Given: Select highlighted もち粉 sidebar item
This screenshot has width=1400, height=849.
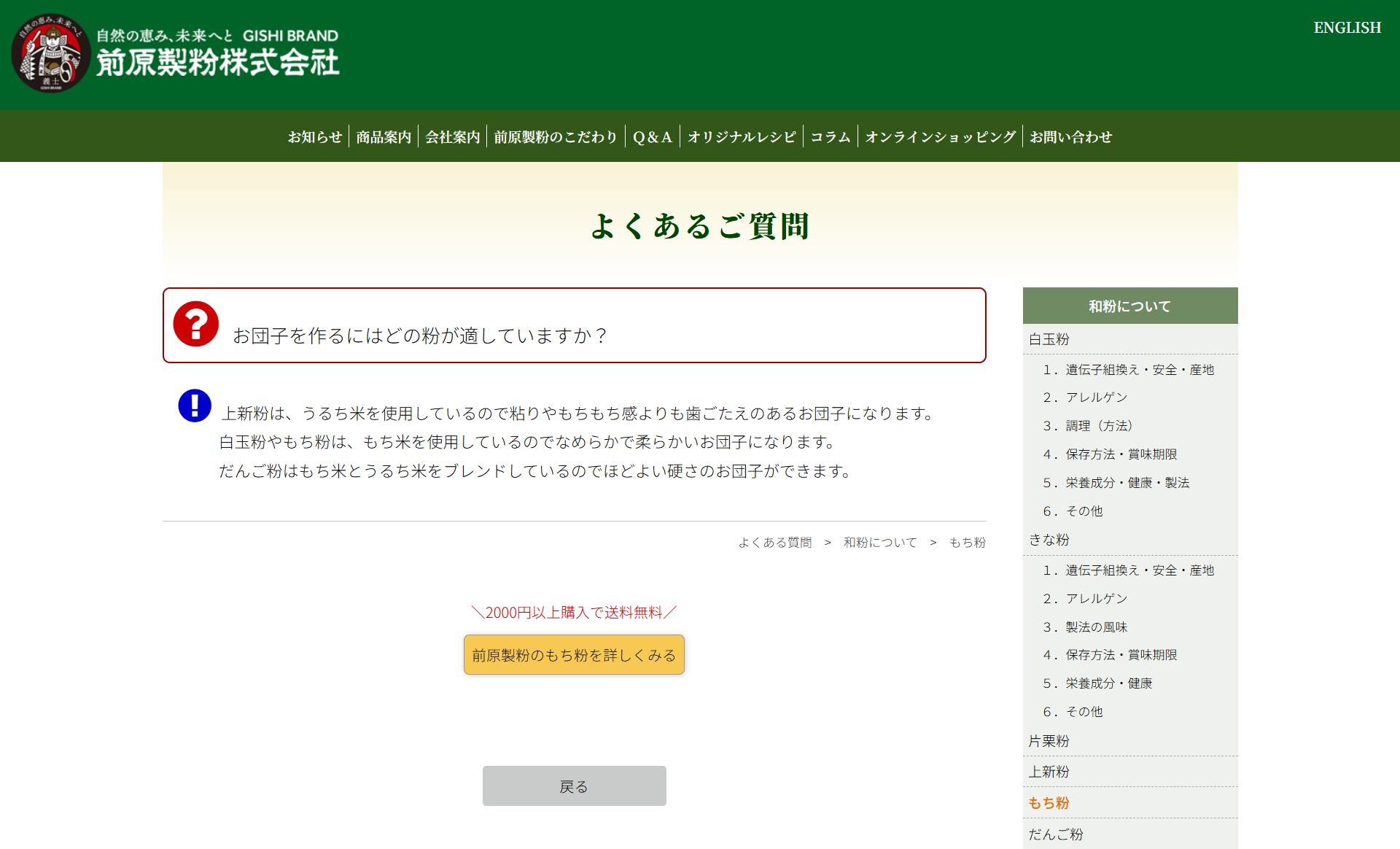Looking at the screenshot, I should 1049,803.
